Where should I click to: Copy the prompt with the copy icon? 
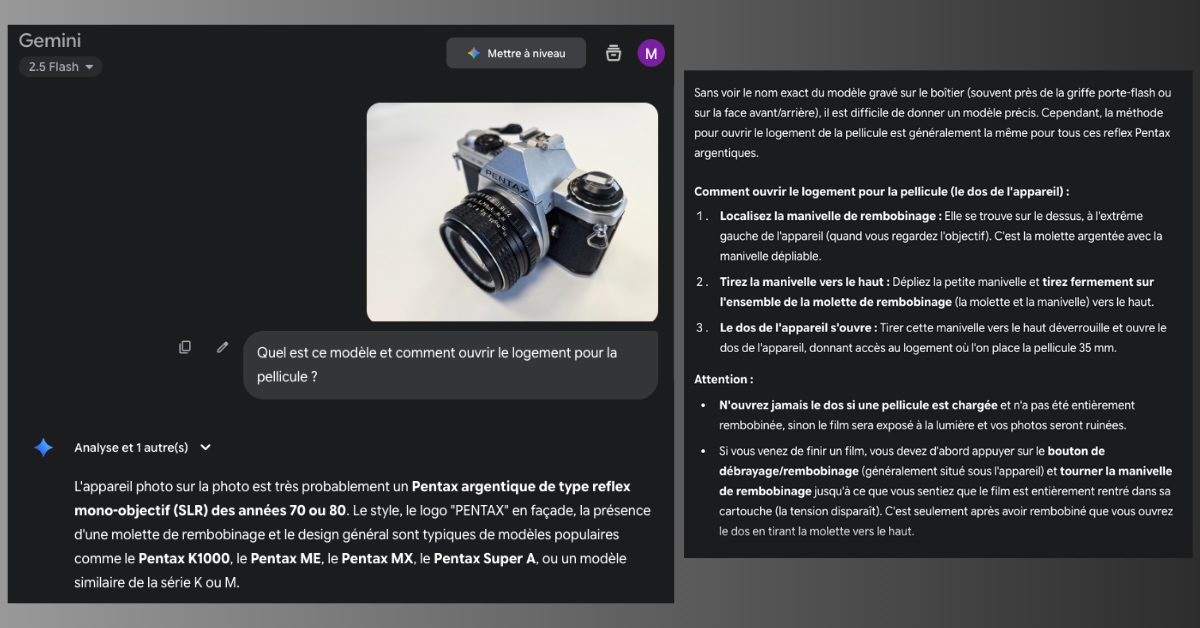click(x=185, y=347)
